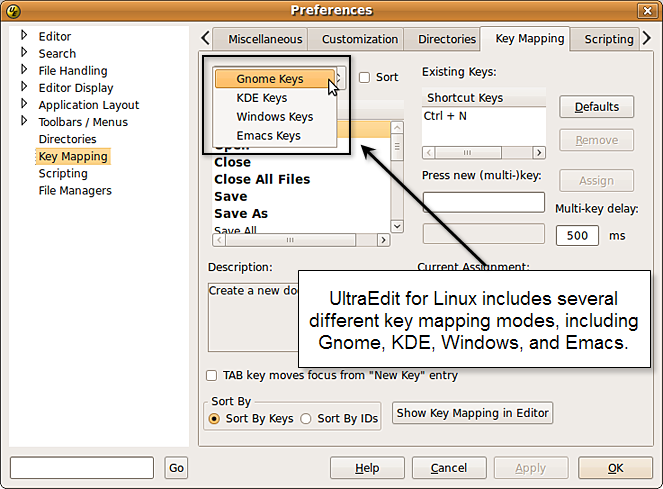Click the Press new key input field
663x489 pixels.
(484, 202)
